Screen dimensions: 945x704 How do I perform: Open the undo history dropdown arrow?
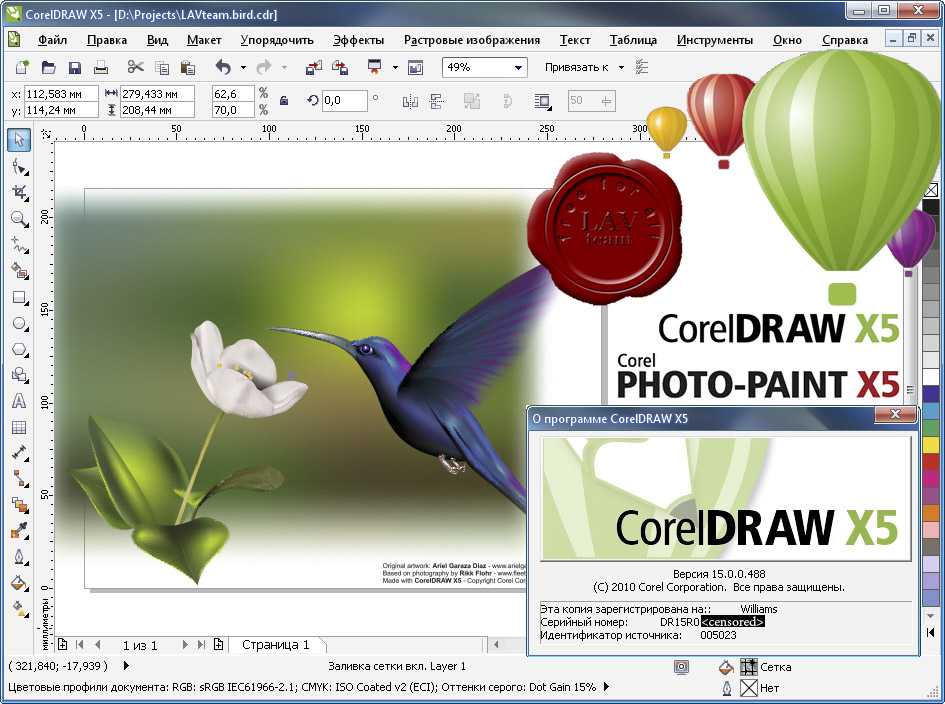point(243,68)
